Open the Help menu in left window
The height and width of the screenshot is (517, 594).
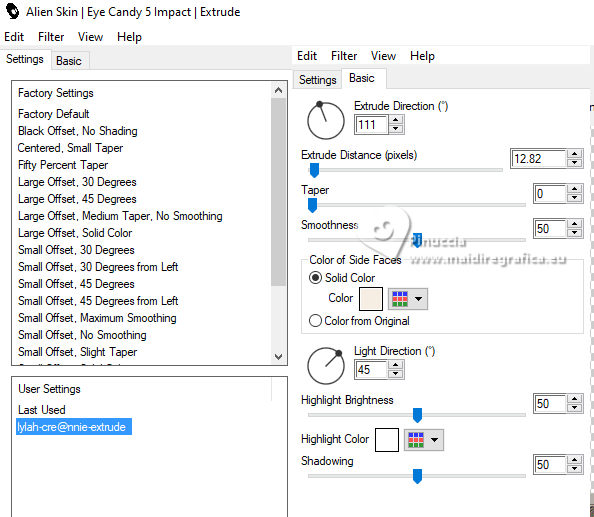[x=129, y=37]
